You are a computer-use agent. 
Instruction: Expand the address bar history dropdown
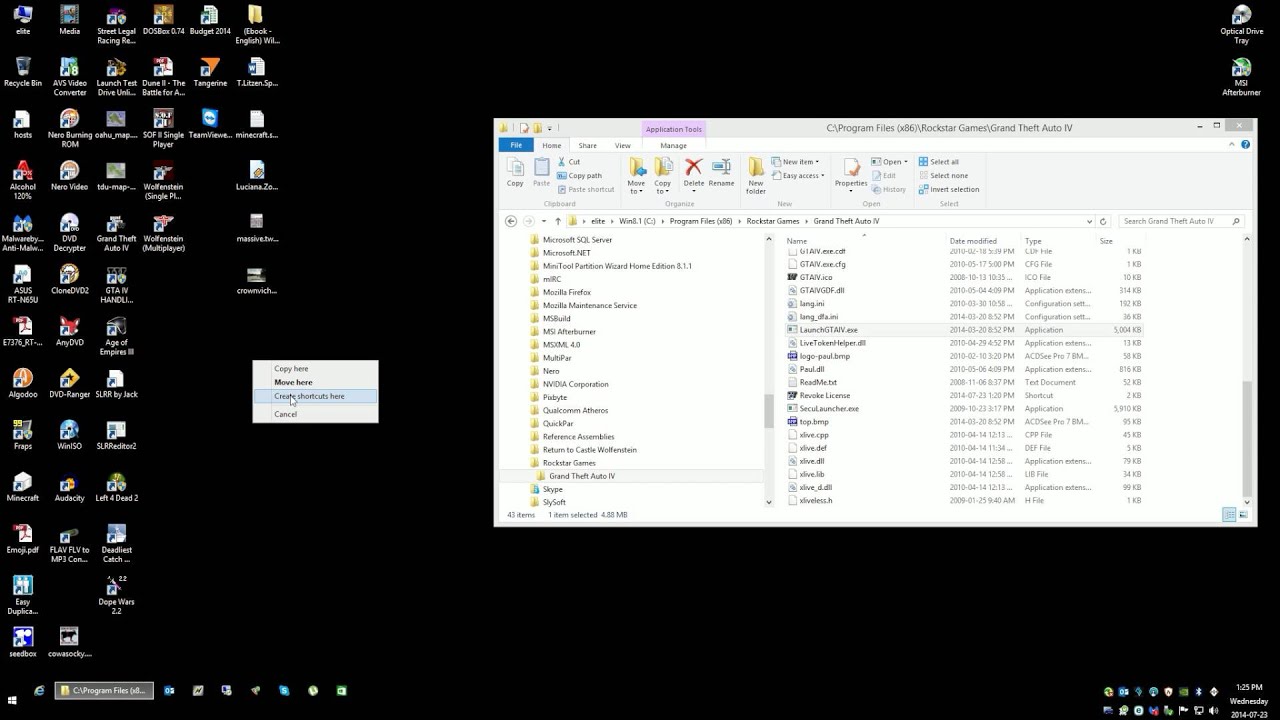[1089, 221]
